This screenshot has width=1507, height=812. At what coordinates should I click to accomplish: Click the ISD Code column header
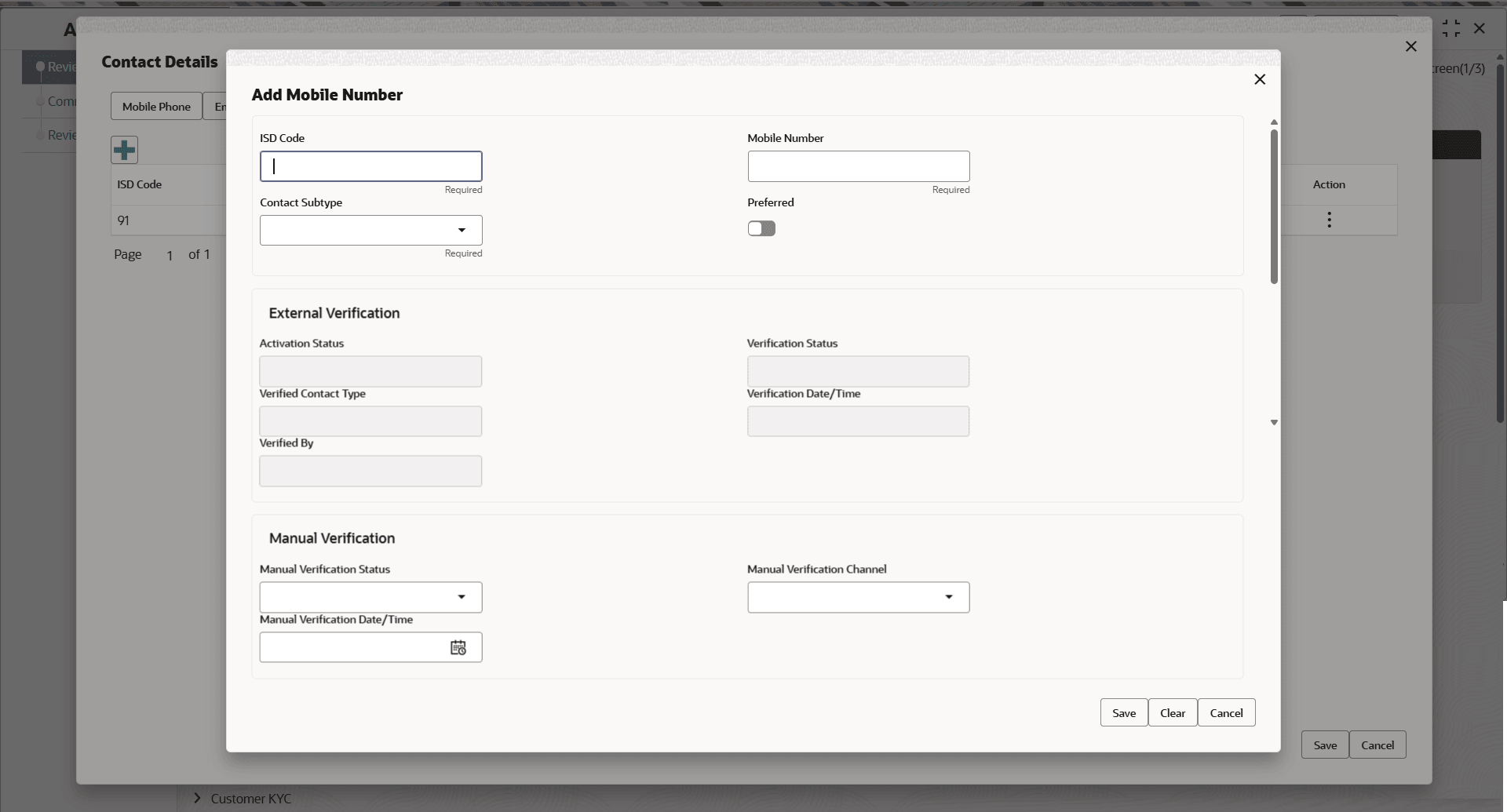click(139, 184)
